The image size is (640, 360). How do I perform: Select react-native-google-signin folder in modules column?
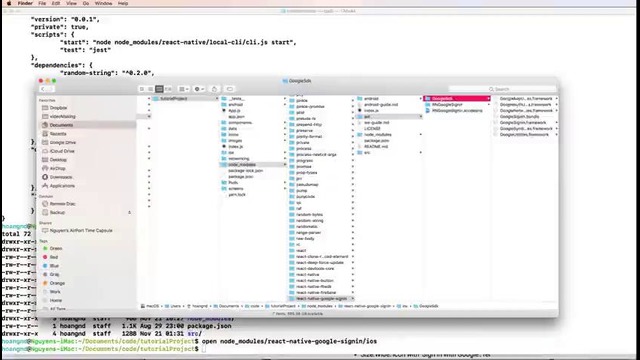321,298
